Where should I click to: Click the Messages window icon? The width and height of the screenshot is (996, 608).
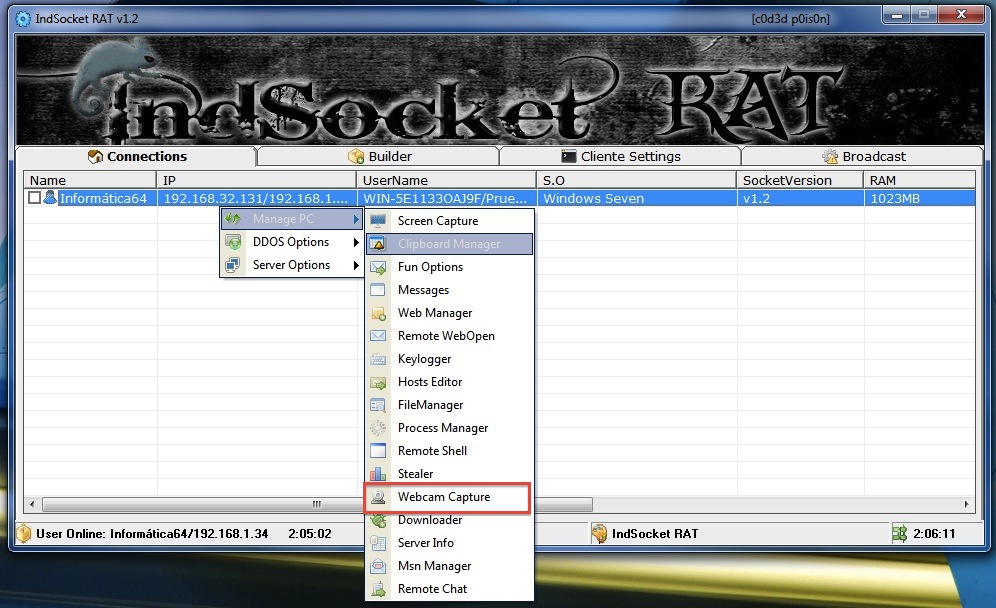coord(378,290)
